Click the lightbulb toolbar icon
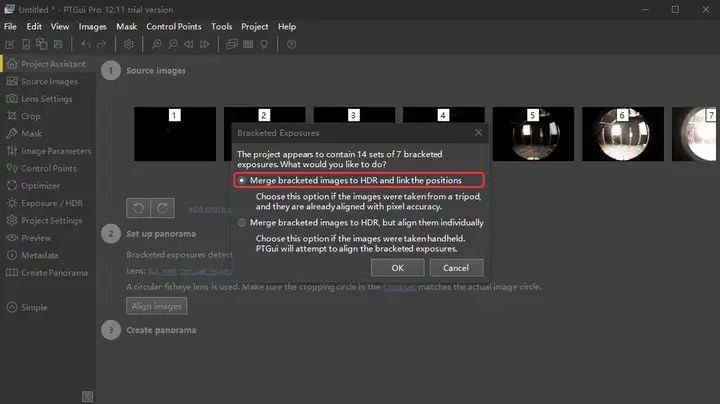 264,45
